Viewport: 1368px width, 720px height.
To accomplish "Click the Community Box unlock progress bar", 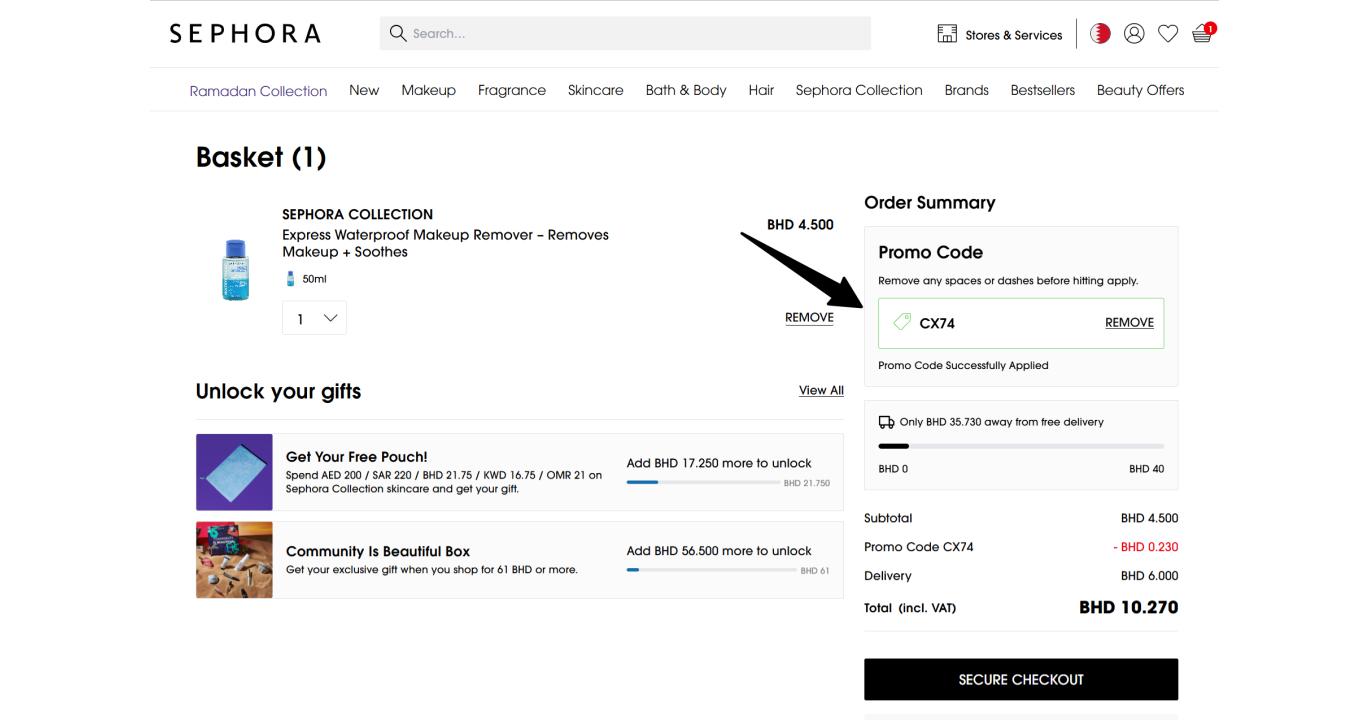I will click(712, 570).
